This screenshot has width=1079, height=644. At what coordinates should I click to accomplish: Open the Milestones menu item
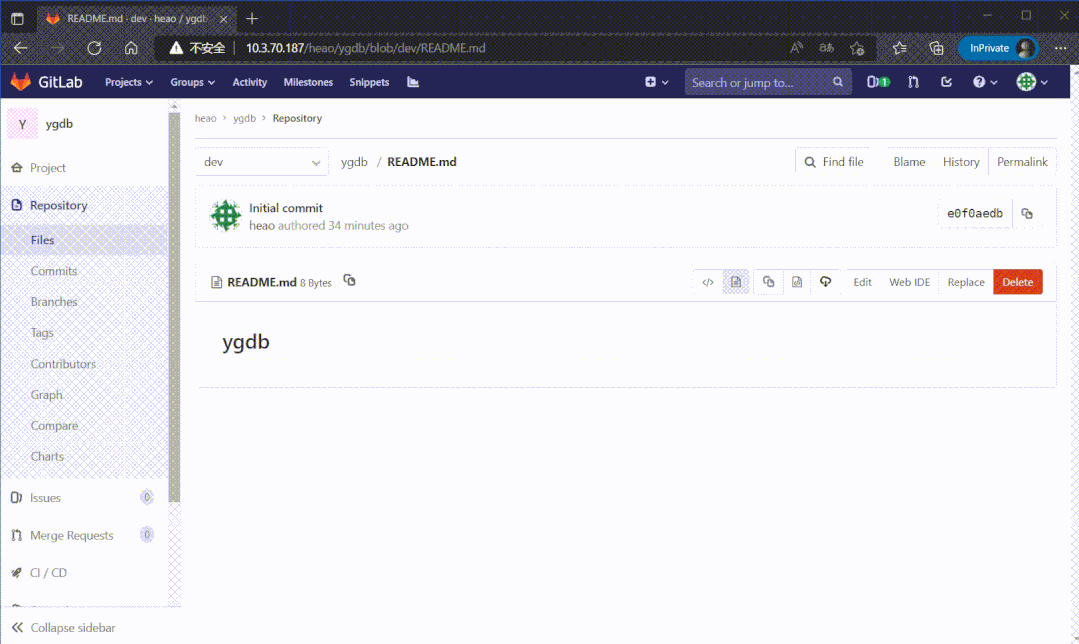[308, 82]
